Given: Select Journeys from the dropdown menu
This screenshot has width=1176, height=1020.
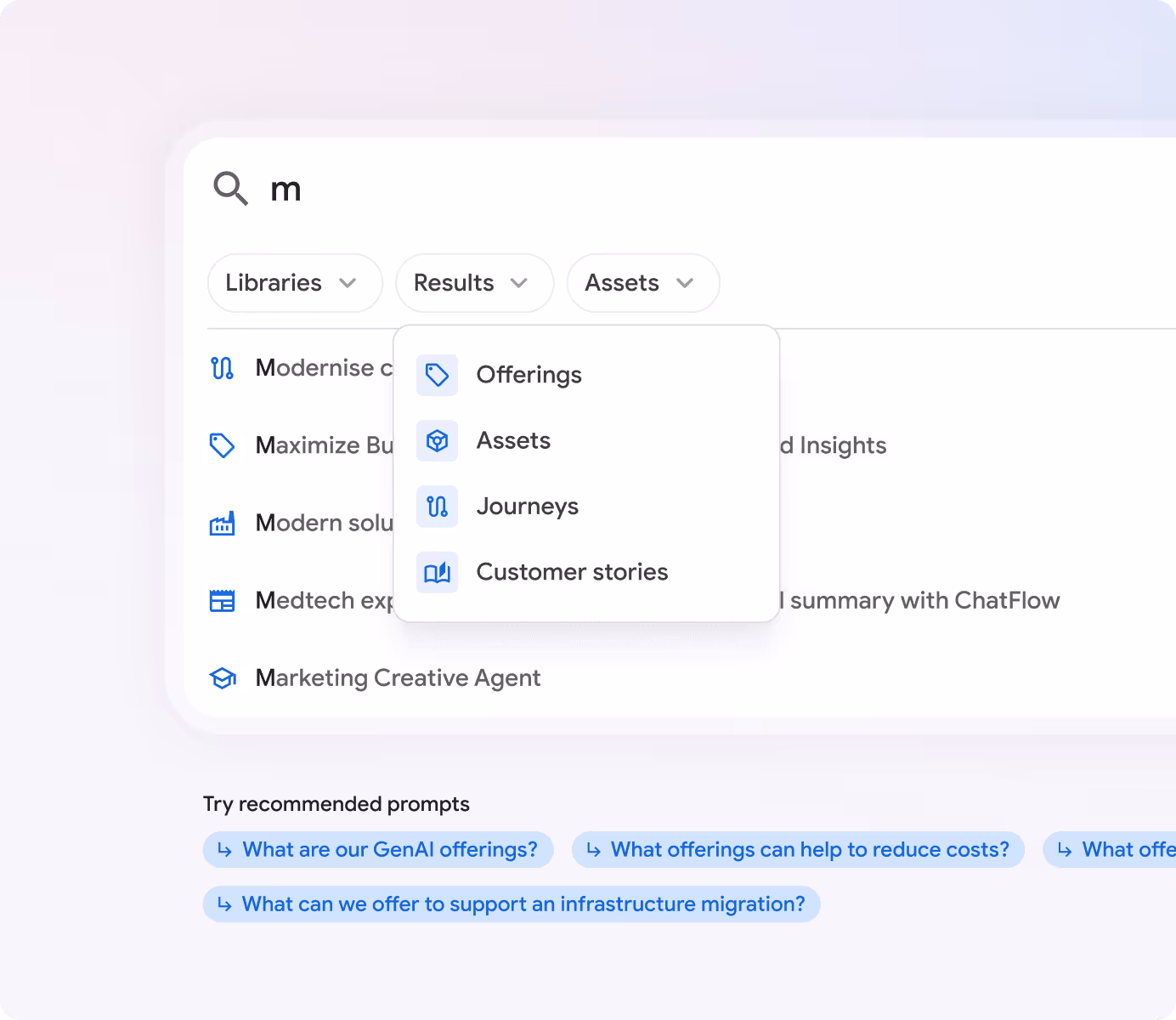Looking at the screenshot, I should pos(586,507).
